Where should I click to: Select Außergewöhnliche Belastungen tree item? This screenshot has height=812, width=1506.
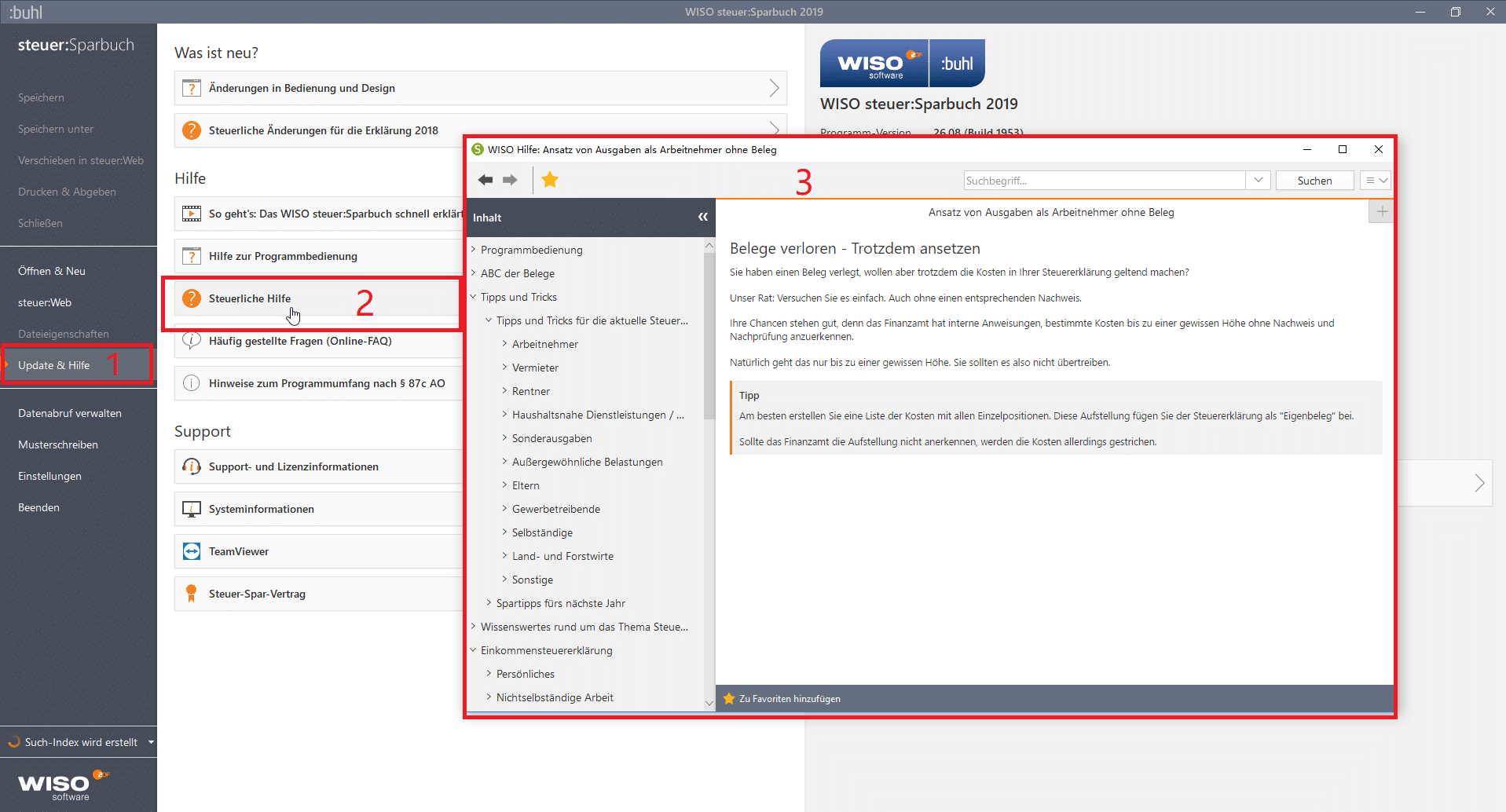[x=588, y=462]
